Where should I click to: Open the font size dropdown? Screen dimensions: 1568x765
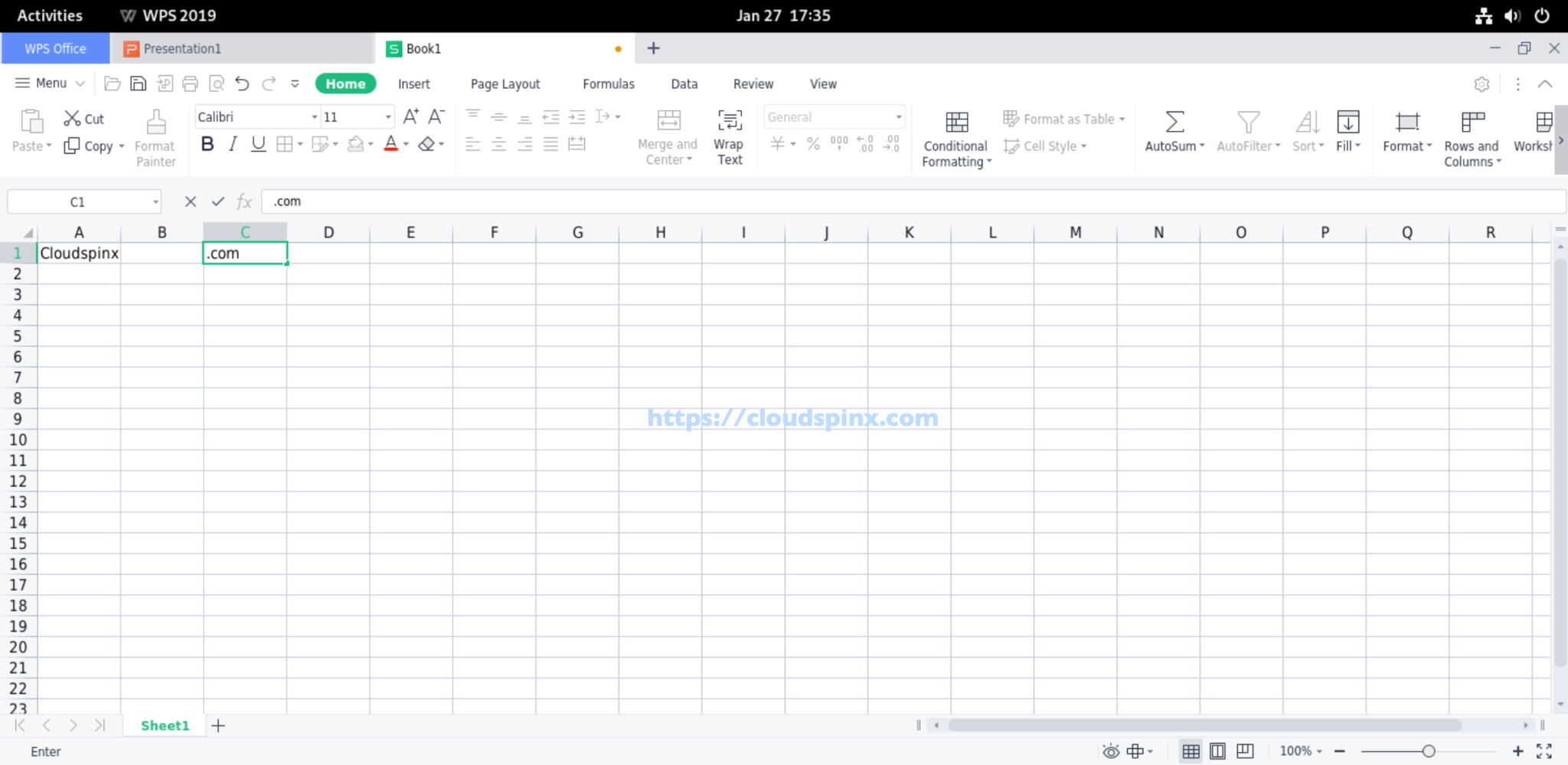[387, 116]
